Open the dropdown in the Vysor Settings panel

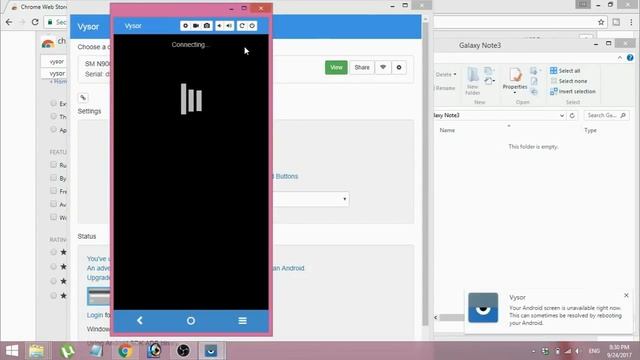point(311,199)
